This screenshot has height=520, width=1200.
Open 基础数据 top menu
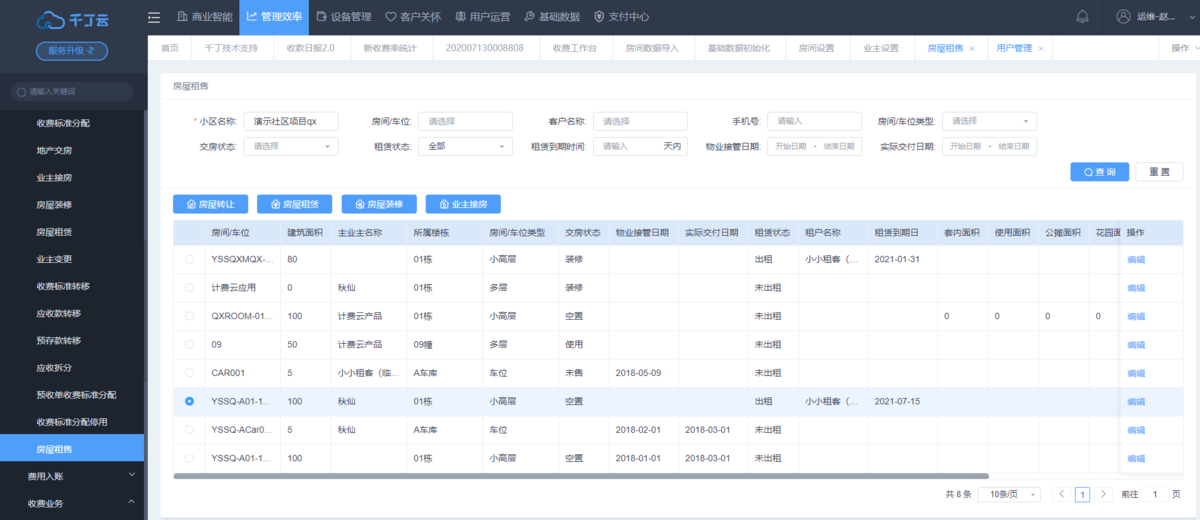pos(551,17)
